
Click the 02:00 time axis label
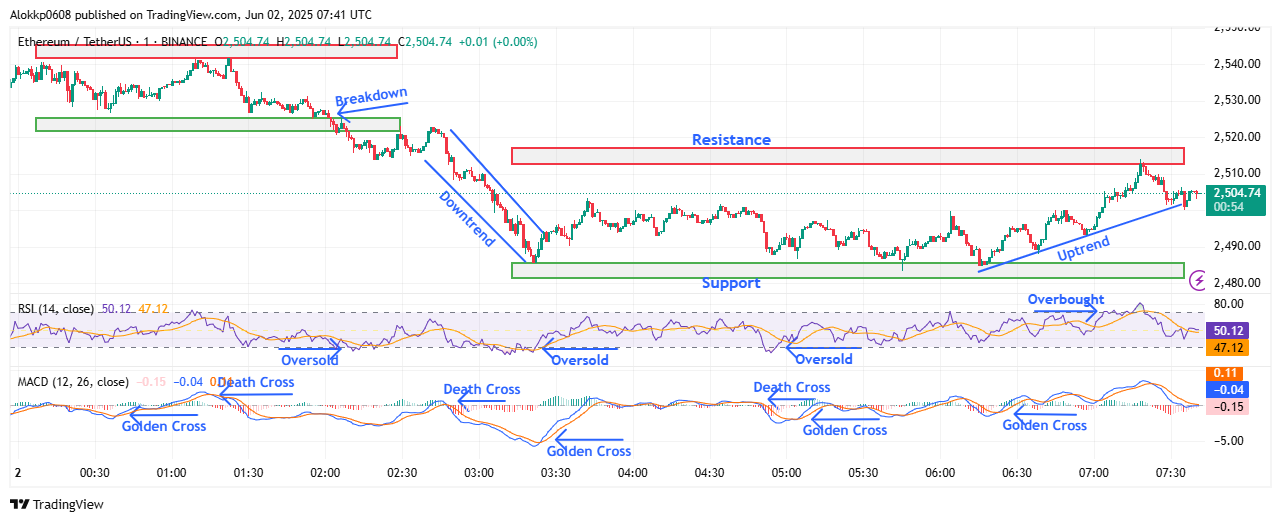325,472
